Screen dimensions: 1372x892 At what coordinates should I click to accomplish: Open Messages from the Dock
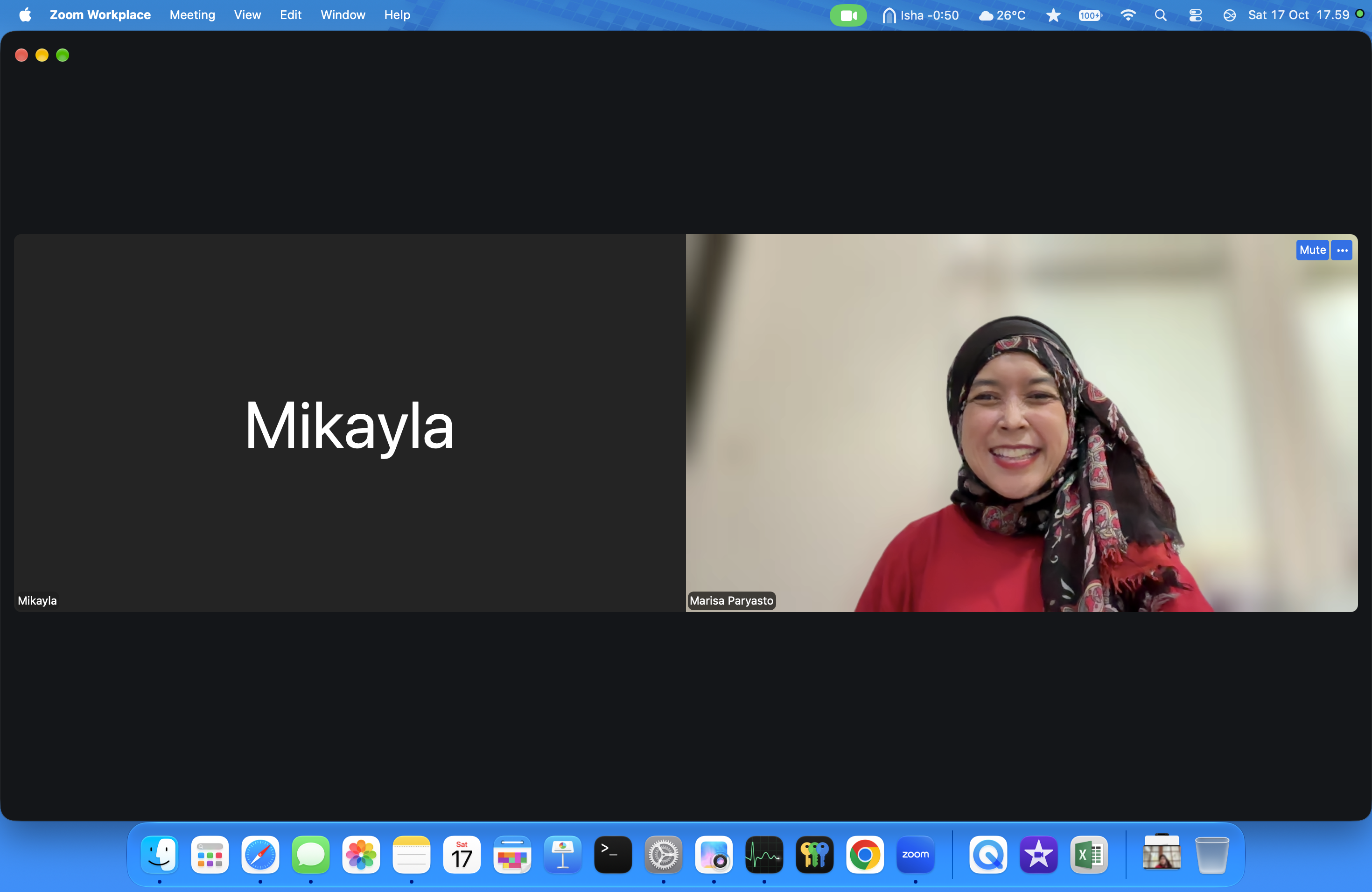pyautogui.click(x=311, y=855)
